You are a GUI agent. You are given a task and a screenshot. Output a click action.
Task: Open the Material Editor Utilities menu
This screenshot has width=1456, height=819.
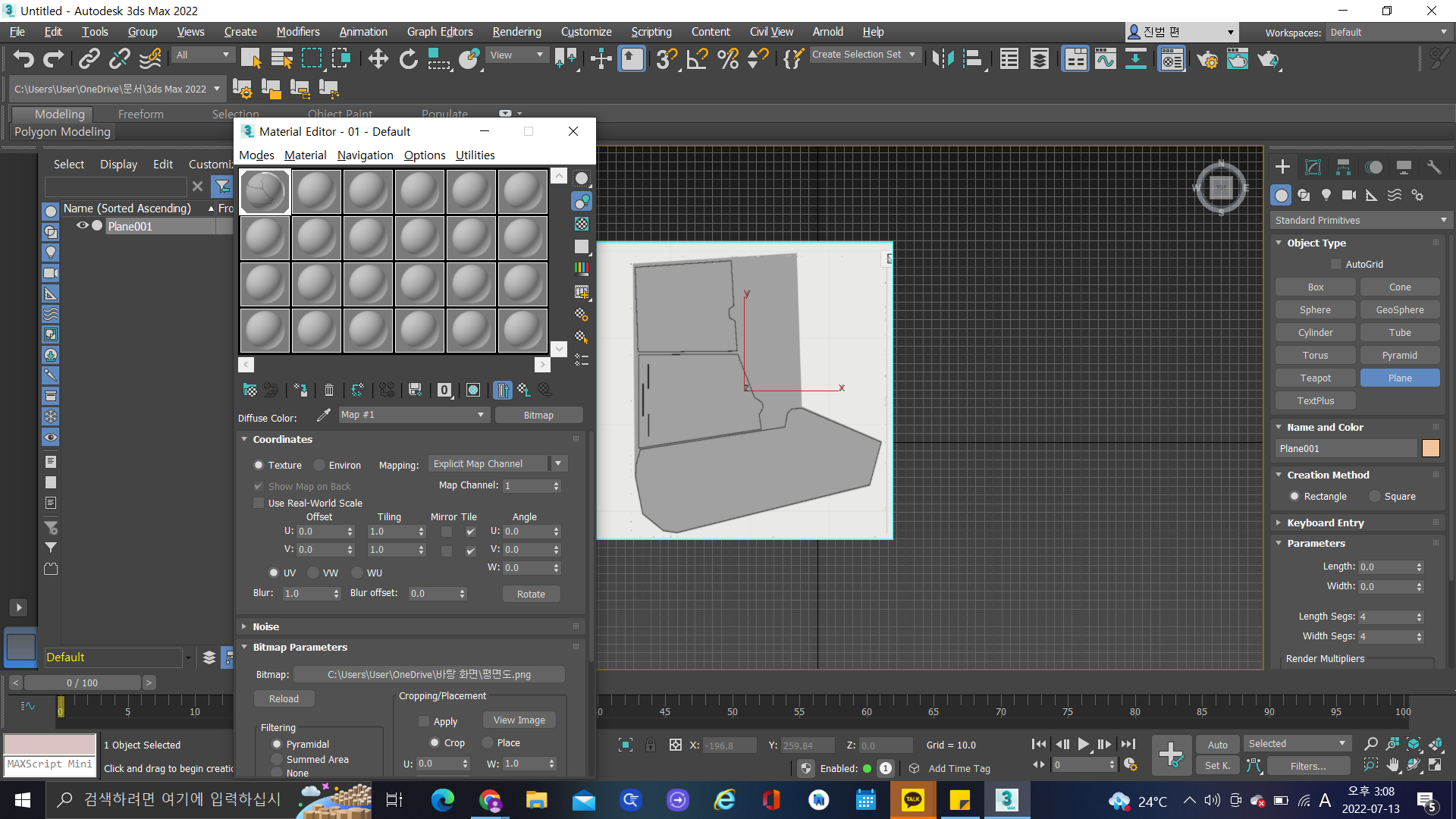pos(475,155)
